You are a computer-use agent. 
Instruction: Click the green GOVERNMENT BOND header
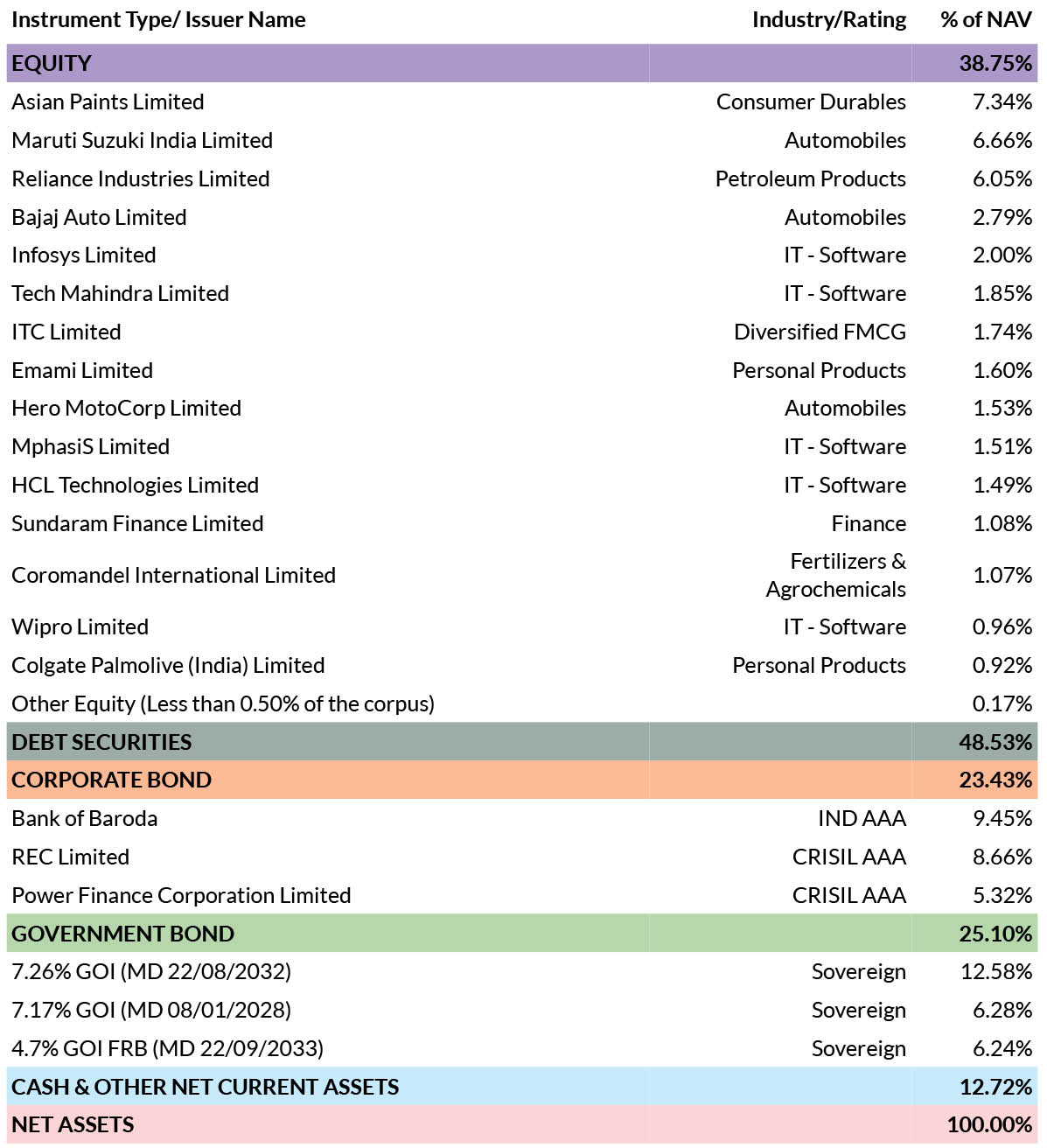pyautogui.click(x=522, y=934)
